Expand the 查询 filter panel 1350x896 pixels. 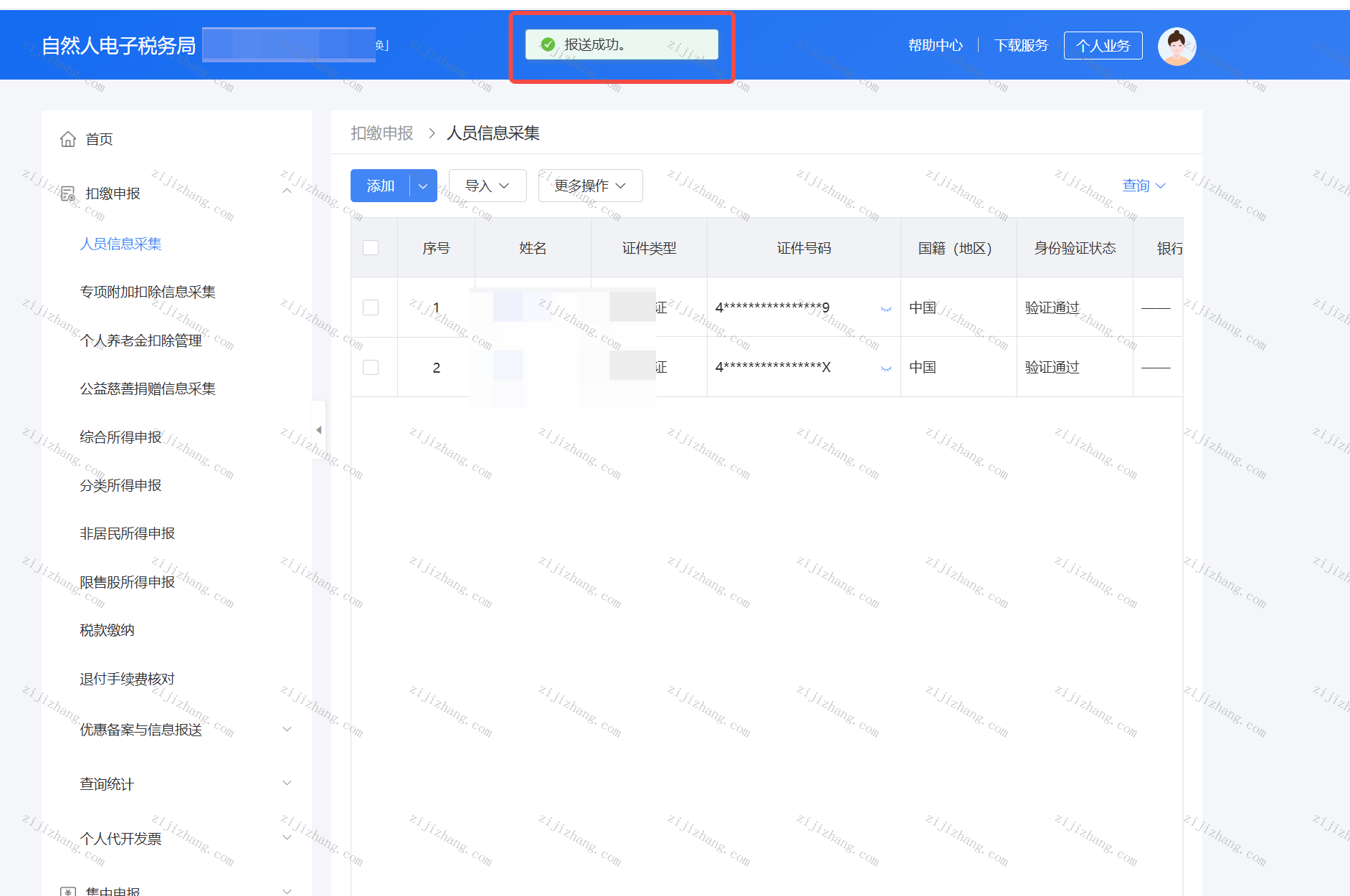1144,186
